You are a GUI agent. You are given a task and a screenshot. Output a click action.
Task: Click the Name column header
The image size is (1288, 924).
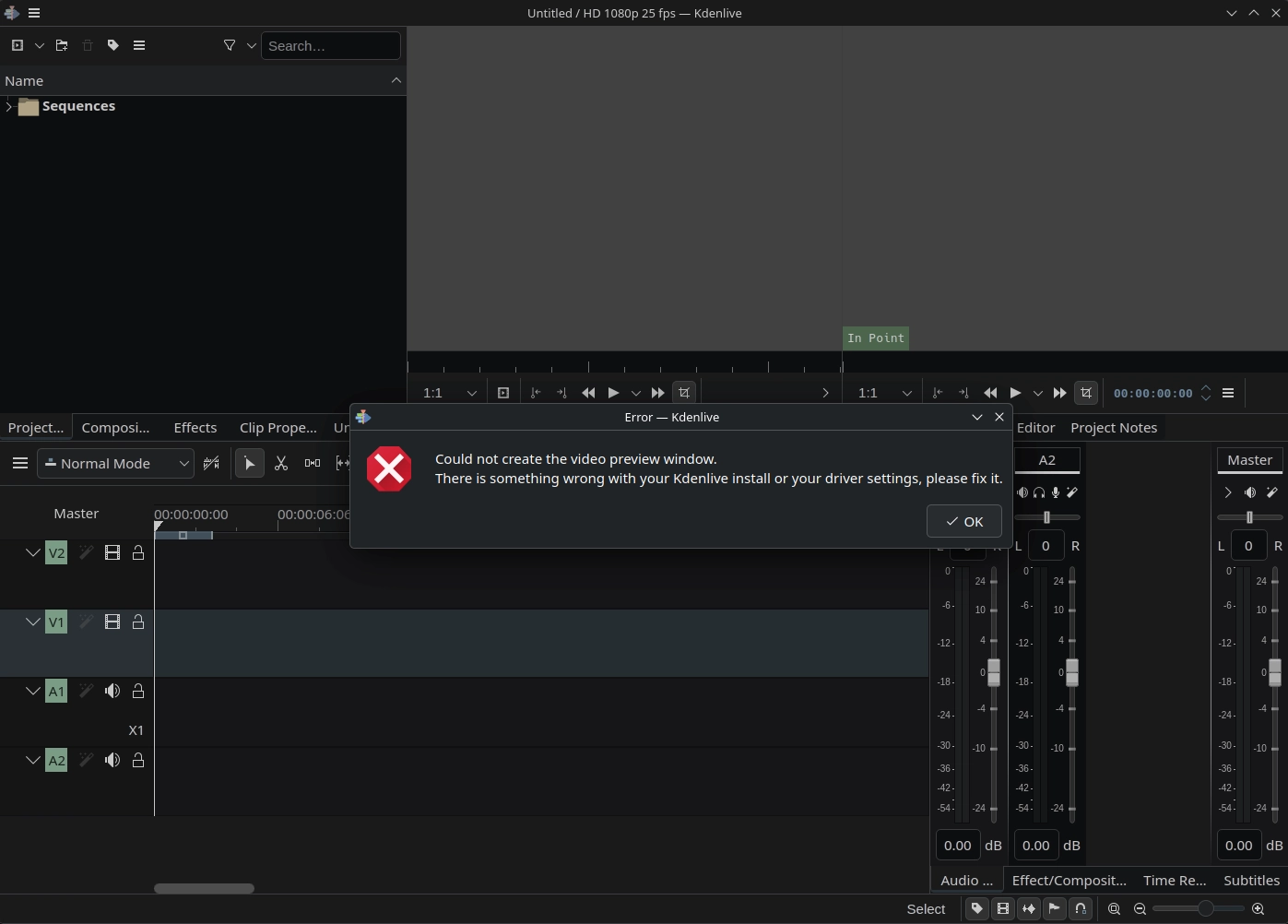click(x=203, y=81)
